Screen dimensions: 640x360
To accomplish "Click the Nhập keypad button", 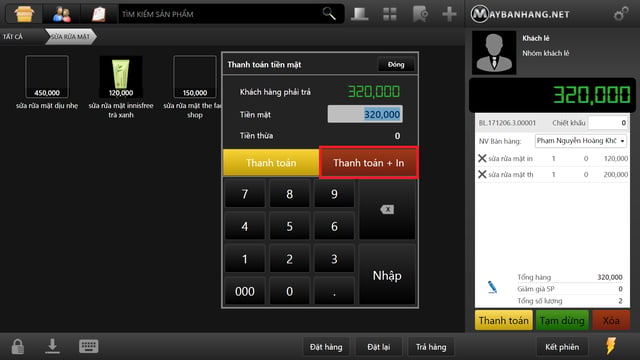I will (387, 276).
